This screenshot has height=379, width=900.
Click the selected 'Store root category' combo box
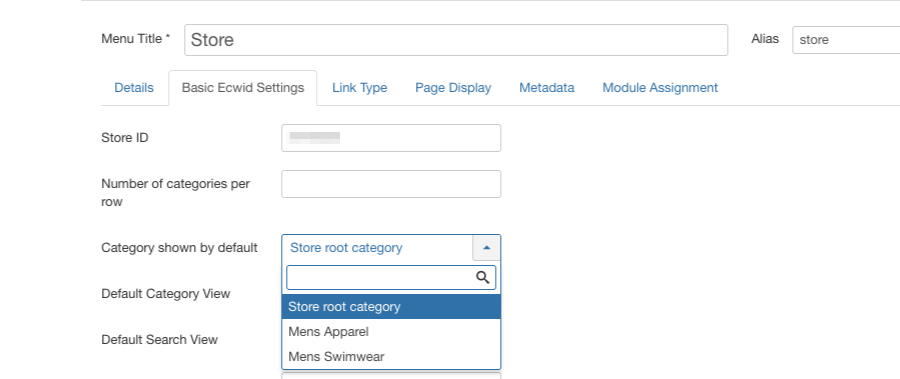click(391, 248)
